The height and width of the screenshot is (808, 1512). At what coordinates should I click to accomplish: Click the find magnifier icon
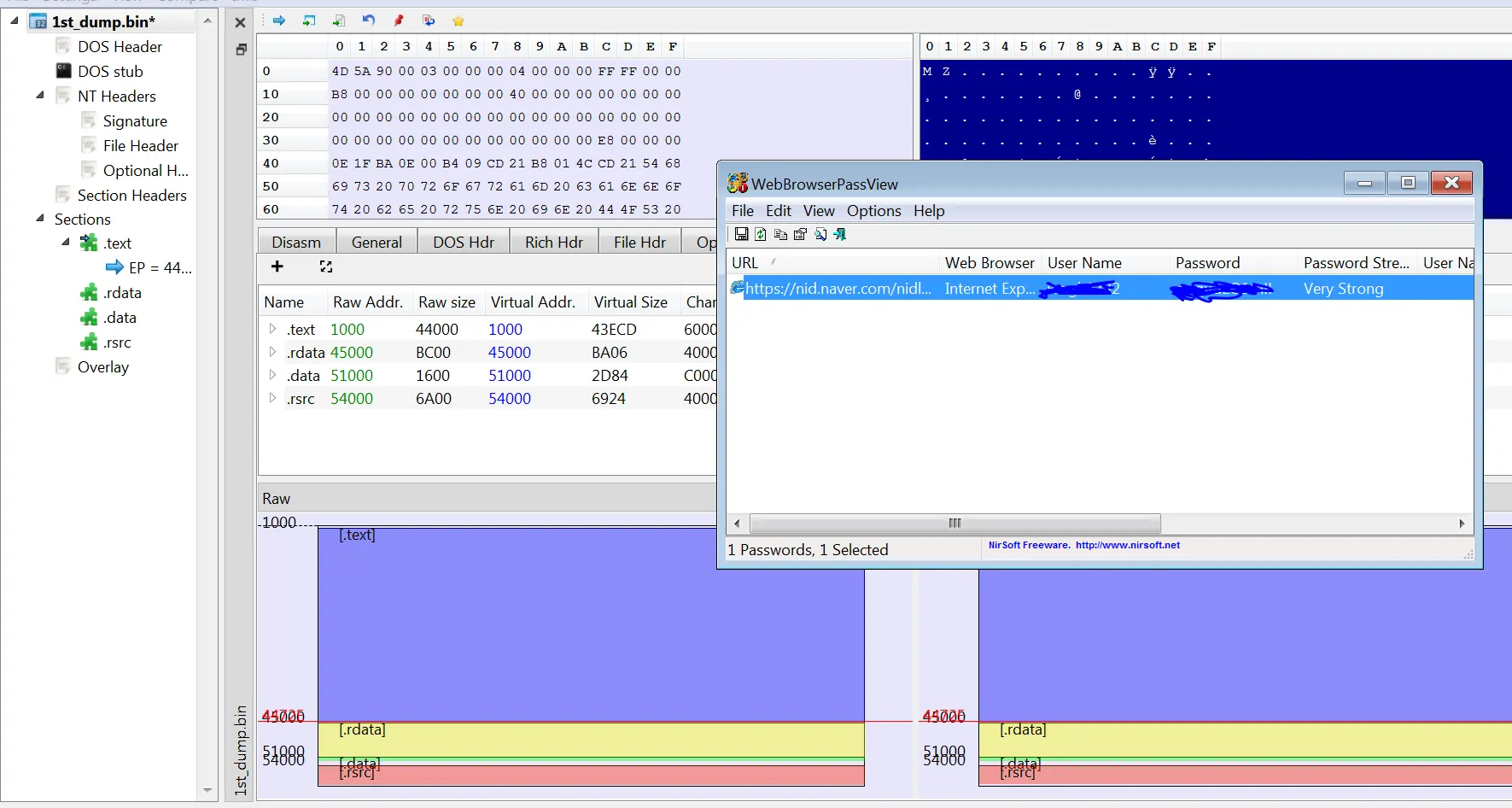820,234
